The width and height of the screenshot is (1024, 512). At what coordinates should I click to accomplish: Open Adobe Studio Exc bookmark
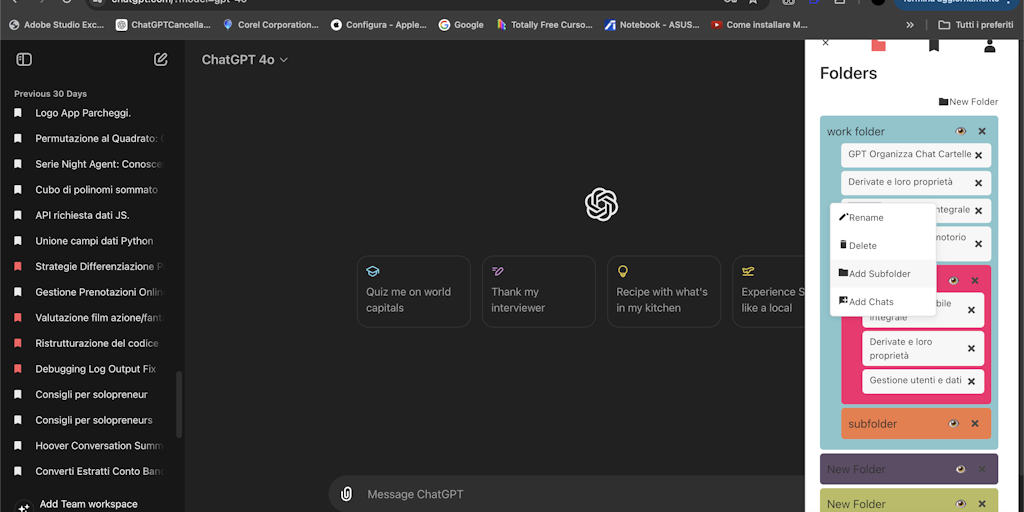(57, 25)
